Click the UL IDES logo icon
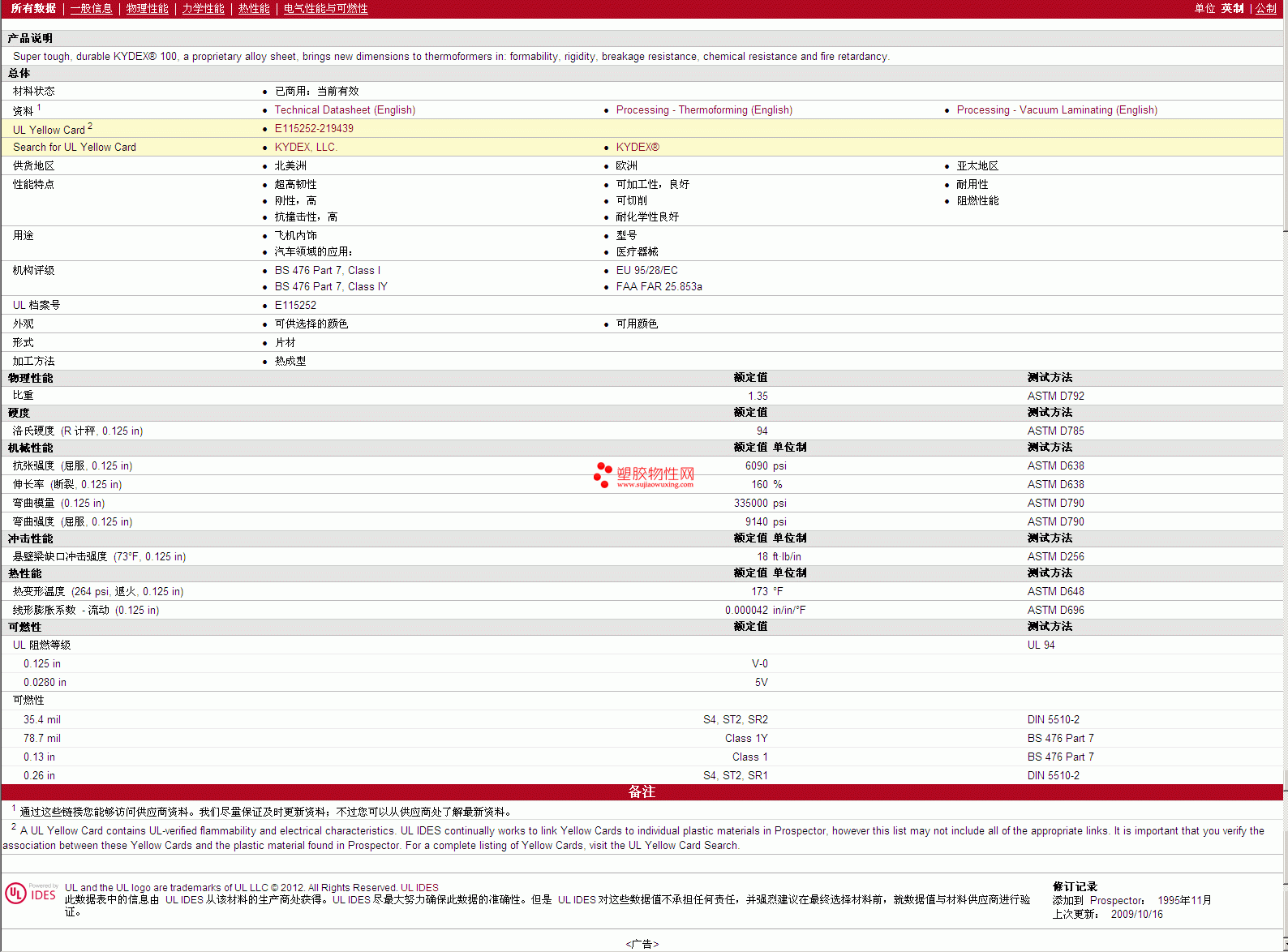 pos(31,894)
